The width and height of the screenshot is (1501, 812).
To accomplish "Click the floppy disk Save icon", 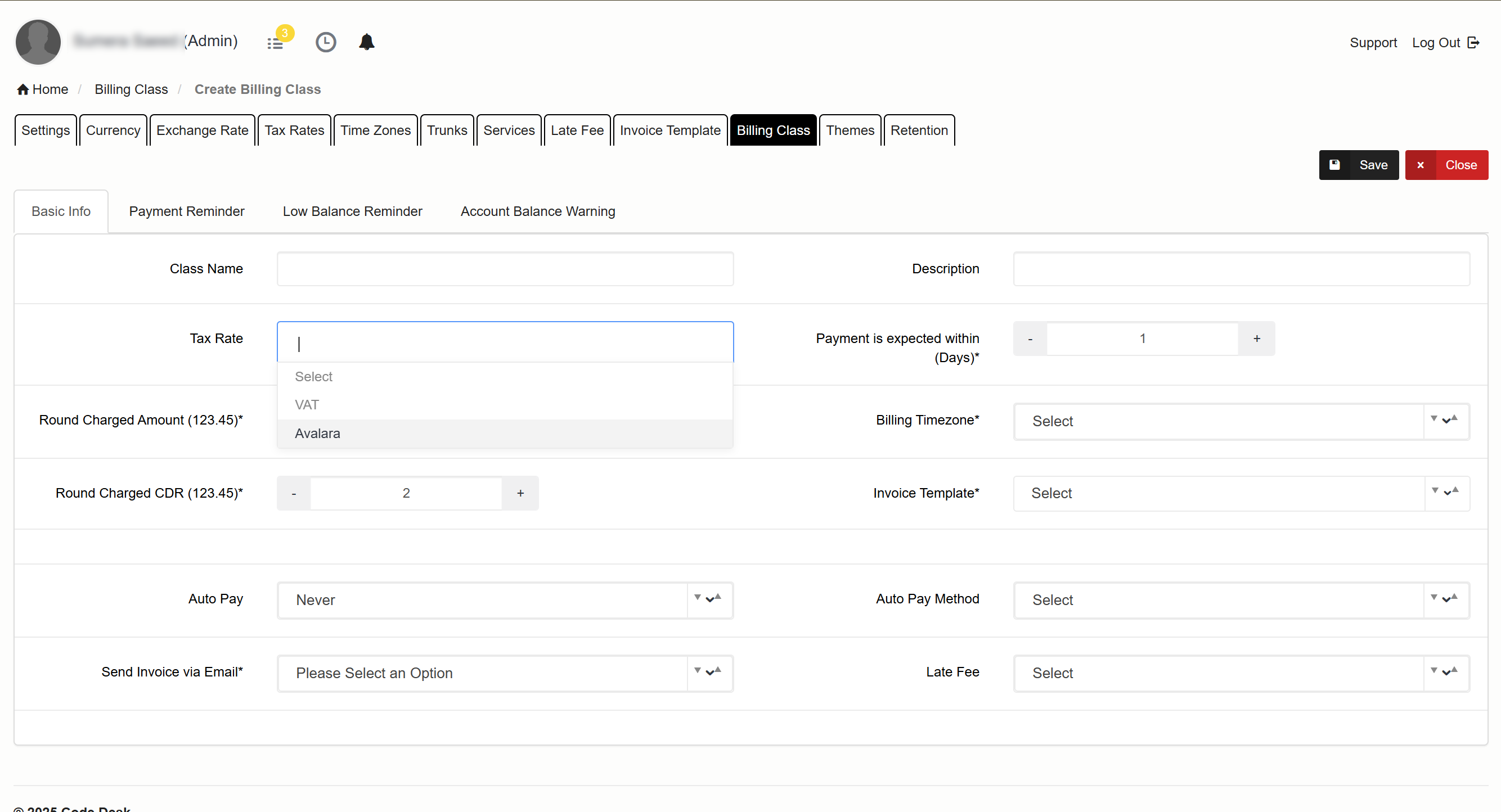I will click(1334, 165).
